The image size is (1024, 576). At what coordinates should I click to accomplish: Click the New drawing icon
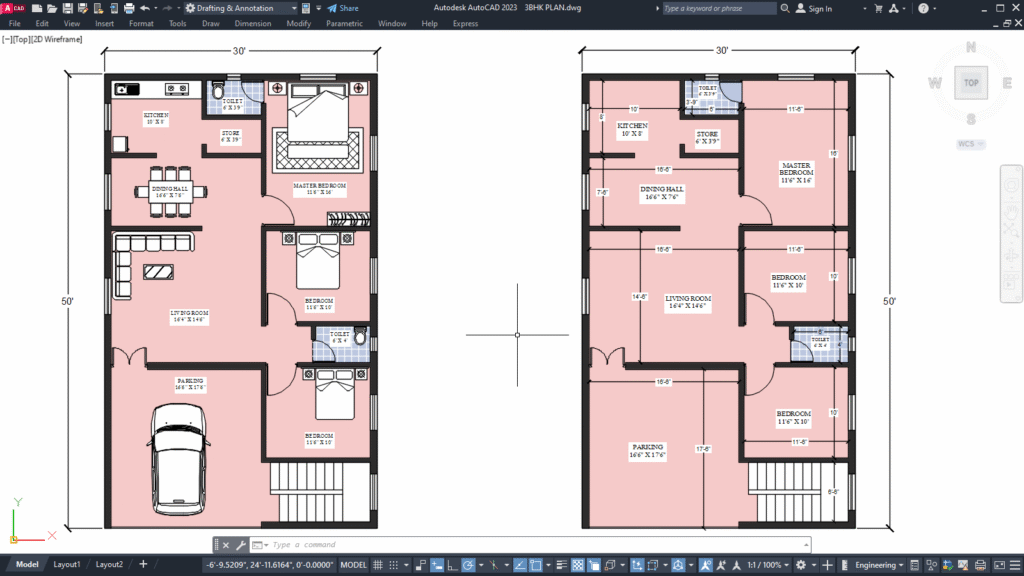tap(37, 8)
